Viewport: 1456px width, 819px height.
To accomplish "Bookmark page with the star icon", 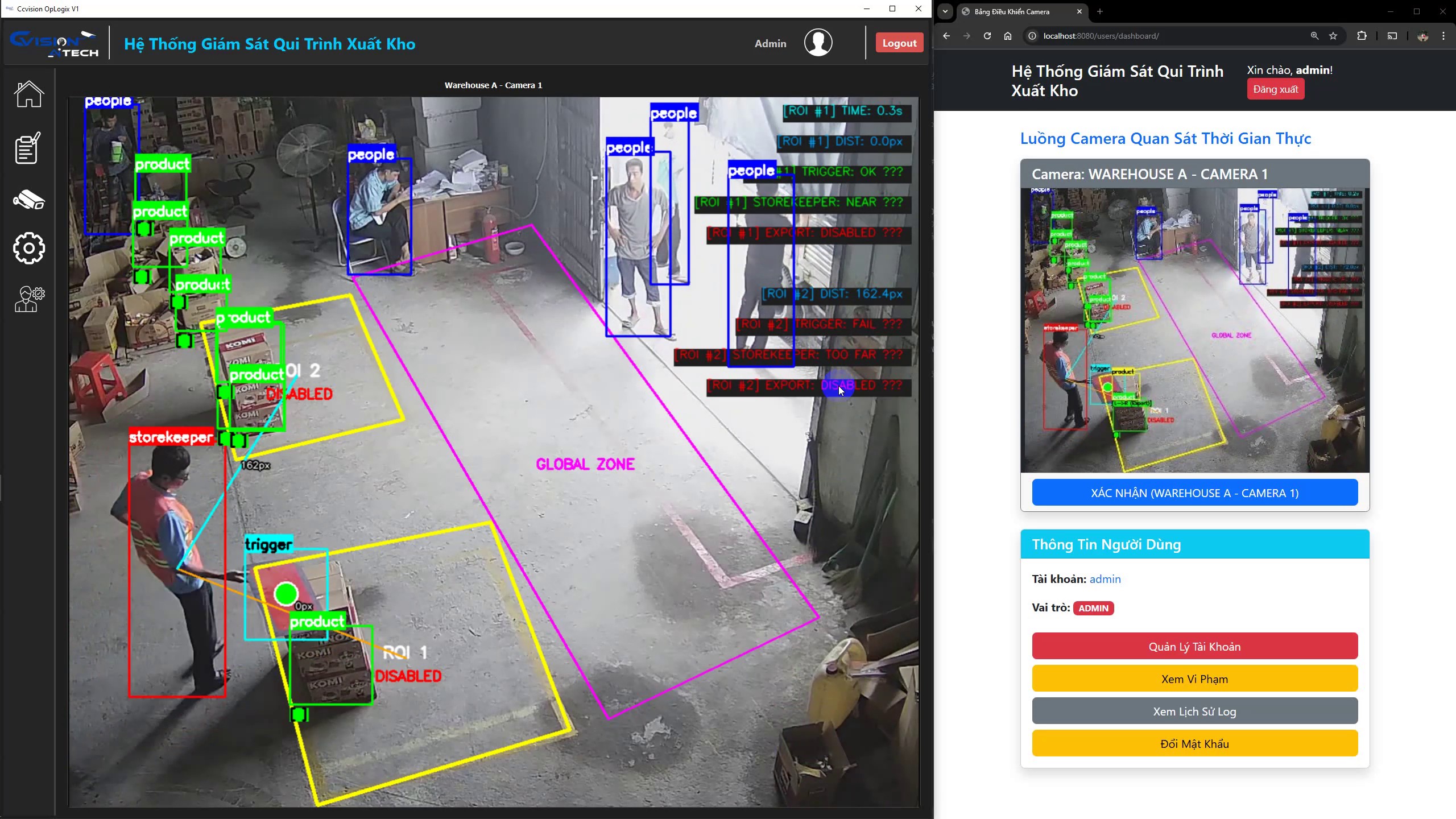I will (x=1333, y=36).
